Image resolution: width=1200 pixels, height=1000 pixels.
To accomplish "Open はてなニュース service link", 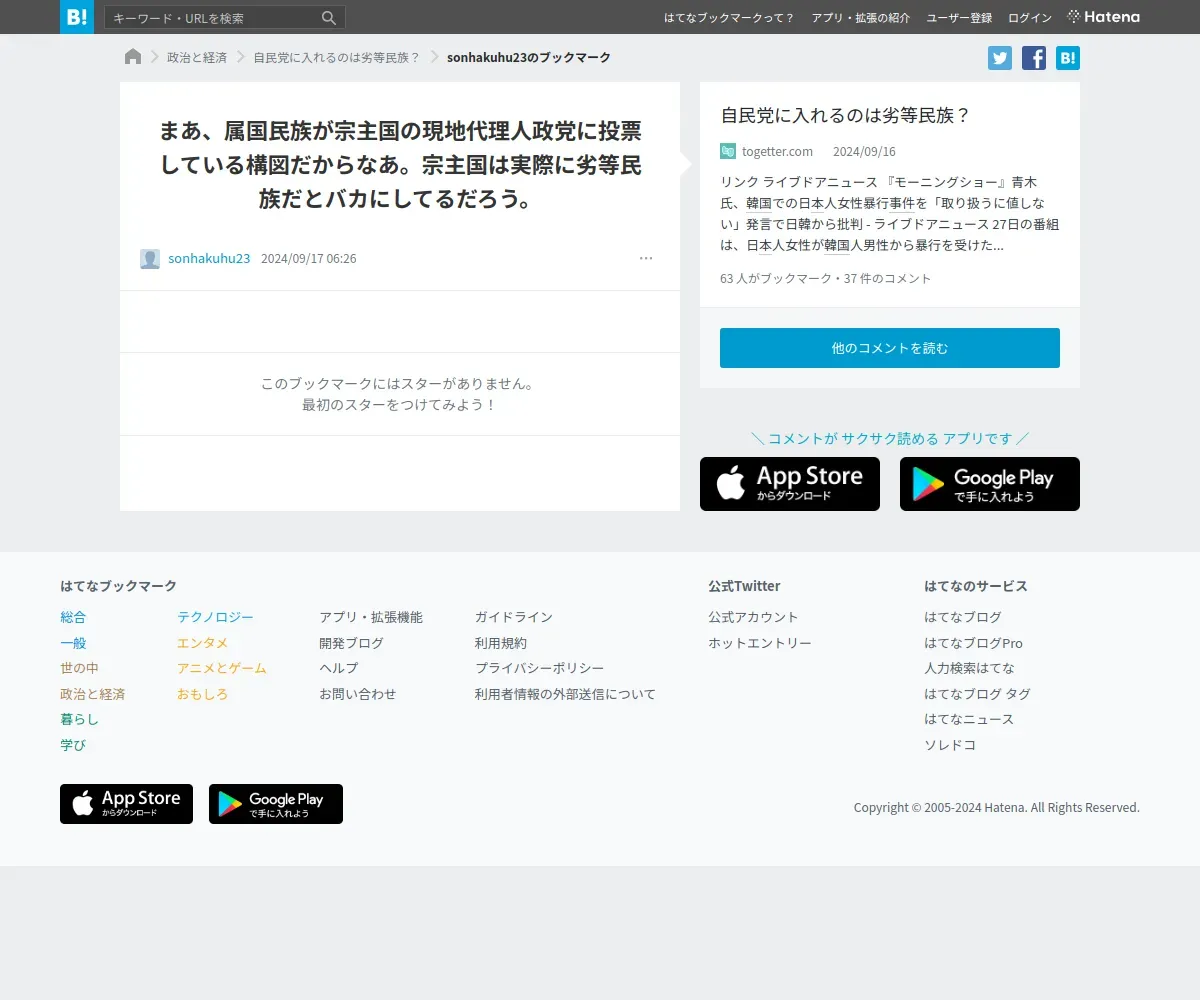I will [969, 719].
